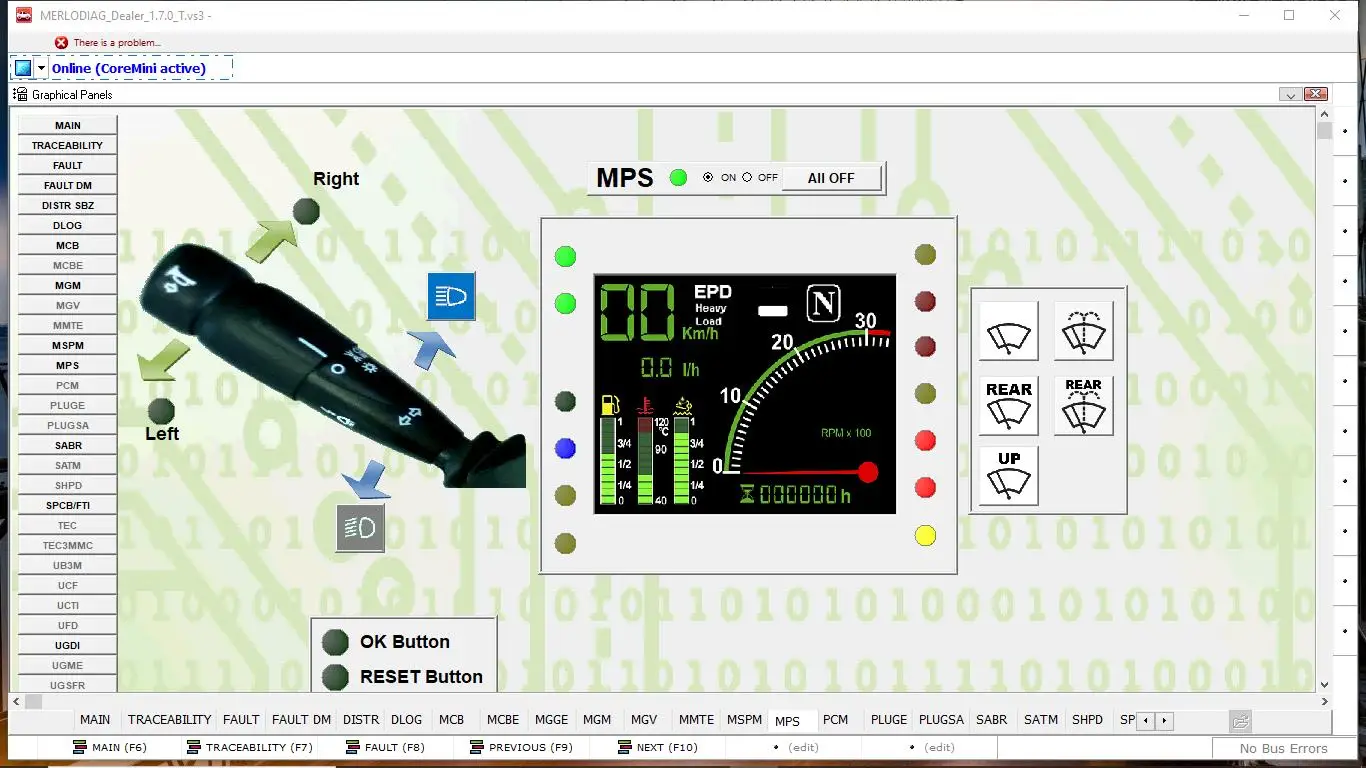The width and height of the screenshot is (1366, 768).
Task: Open the SABR bottom tab
Action: coord(992,720)
